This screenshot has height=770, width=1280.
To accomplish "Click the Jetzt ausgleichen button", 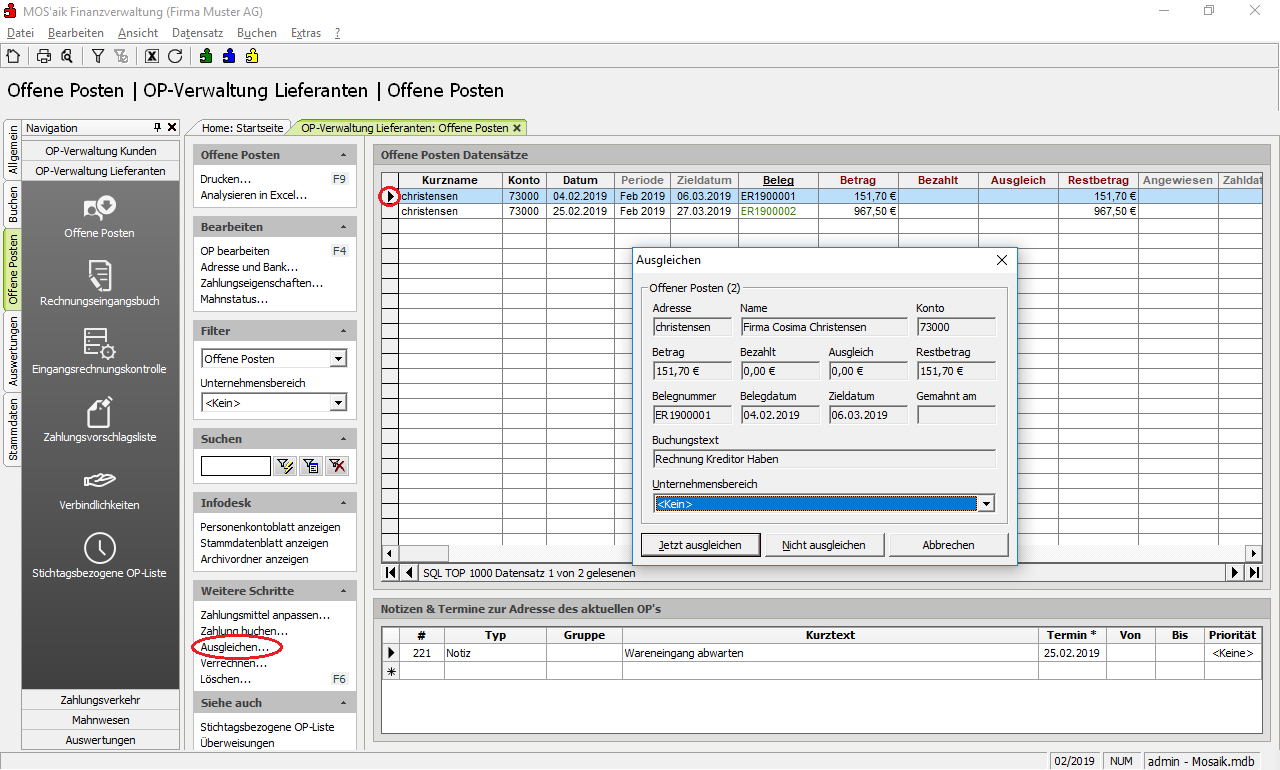I will [700, 545].
